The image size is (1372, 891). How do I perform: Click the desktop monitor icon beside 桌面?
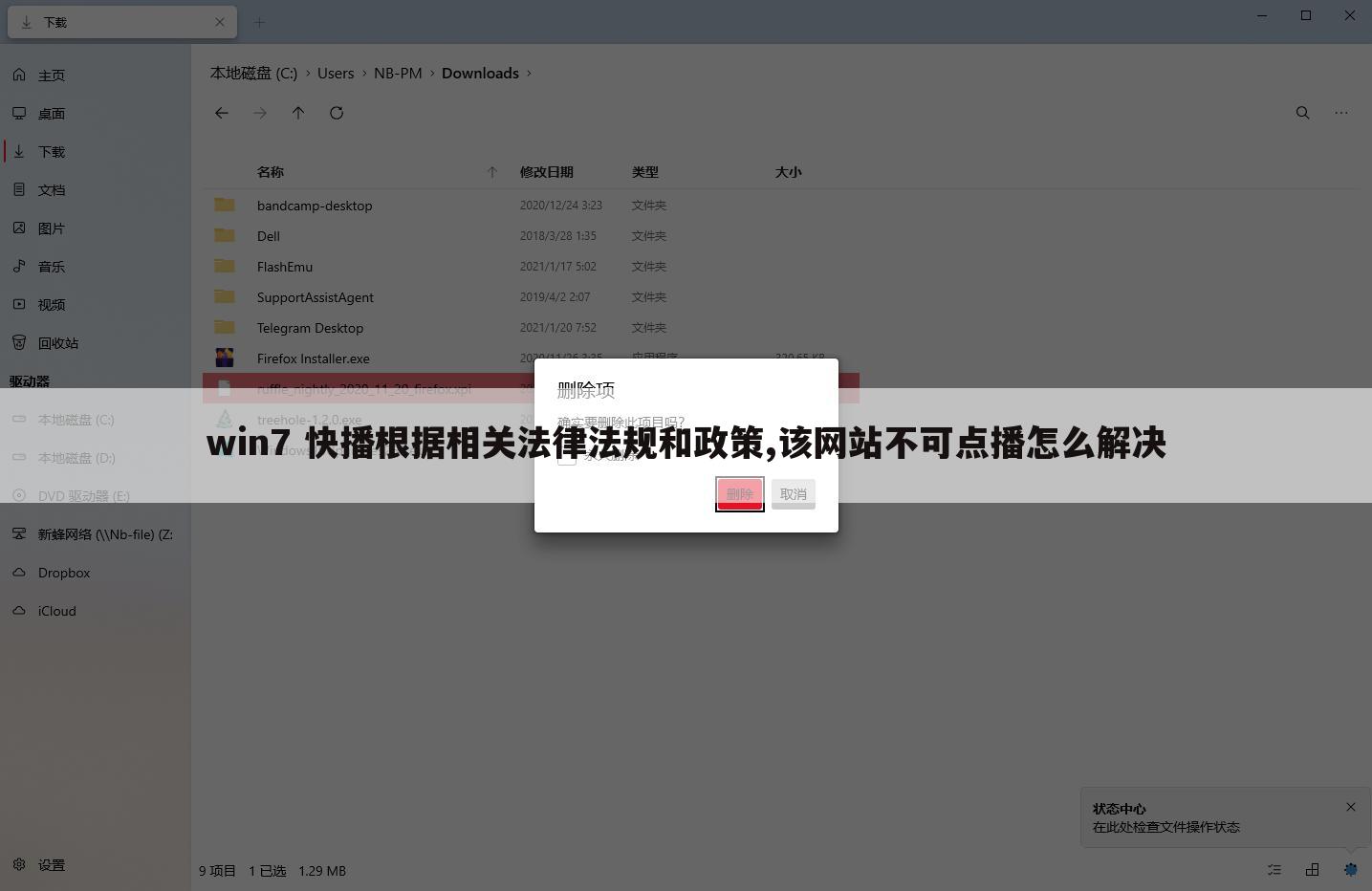[x=19, y=113]
